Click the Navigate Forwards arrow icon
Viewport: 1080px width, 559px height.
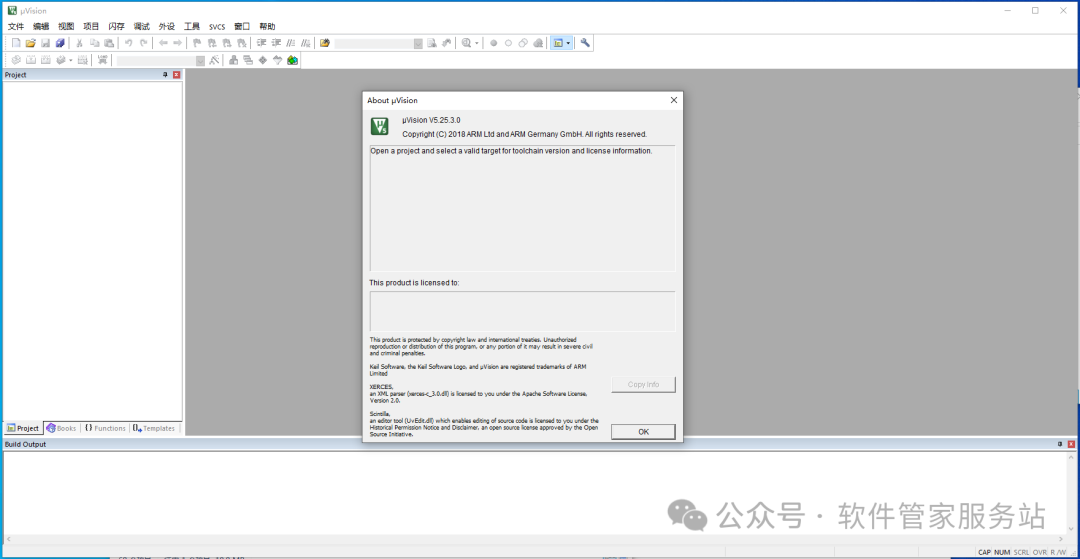(177, 43)
